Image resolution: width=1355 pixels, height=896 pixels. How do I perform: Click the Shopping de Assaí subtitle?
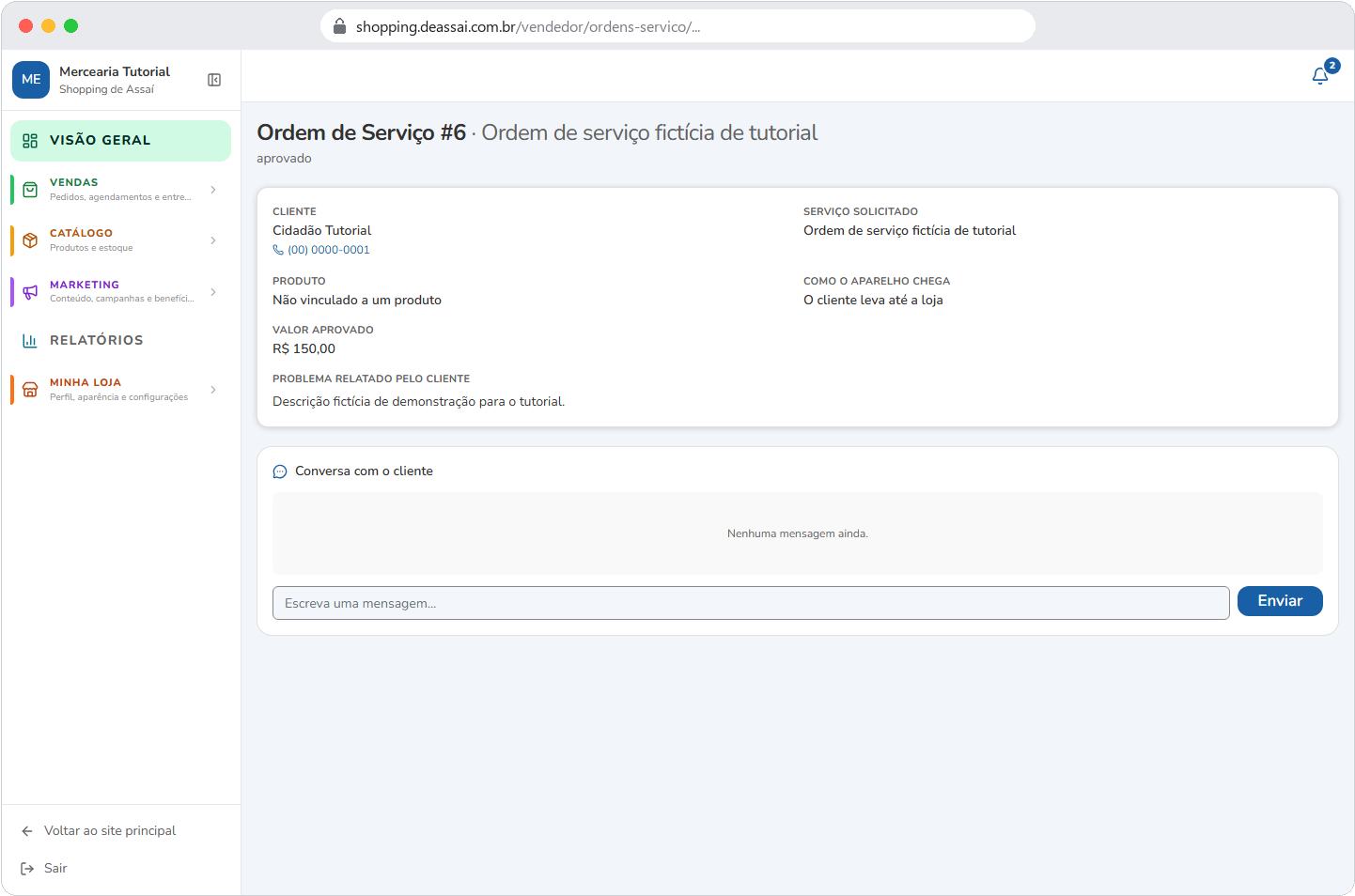(106, 90)
